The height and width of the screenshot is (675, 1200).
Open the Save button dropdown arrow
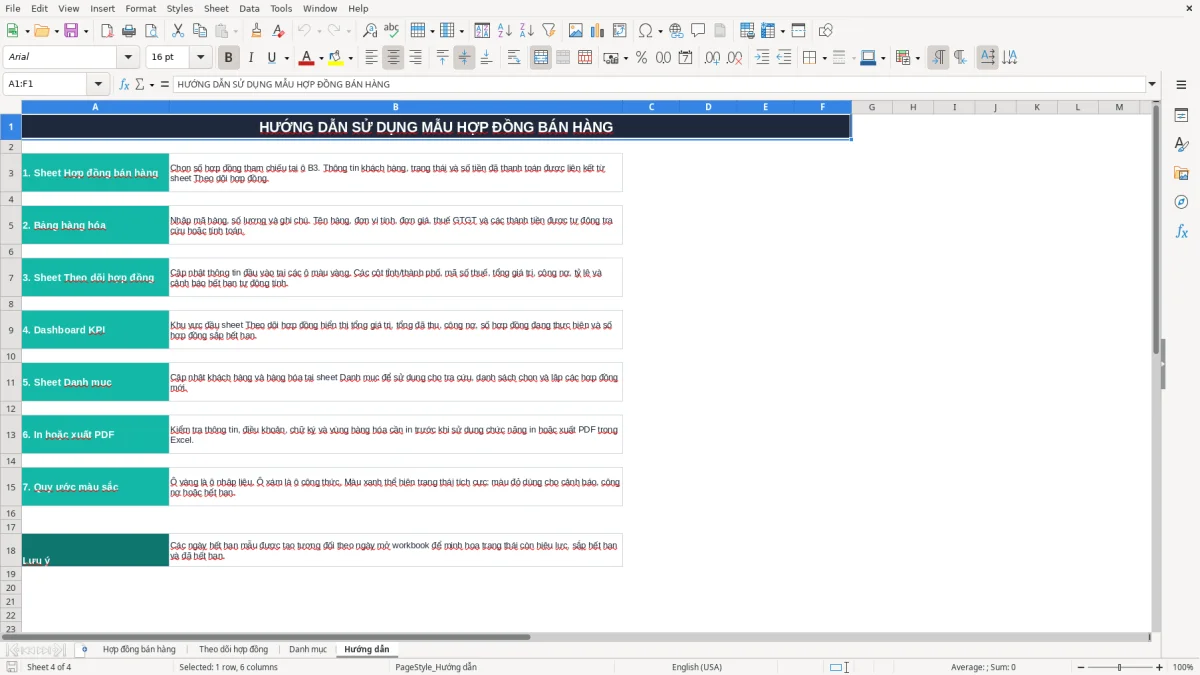click(85, 31)
